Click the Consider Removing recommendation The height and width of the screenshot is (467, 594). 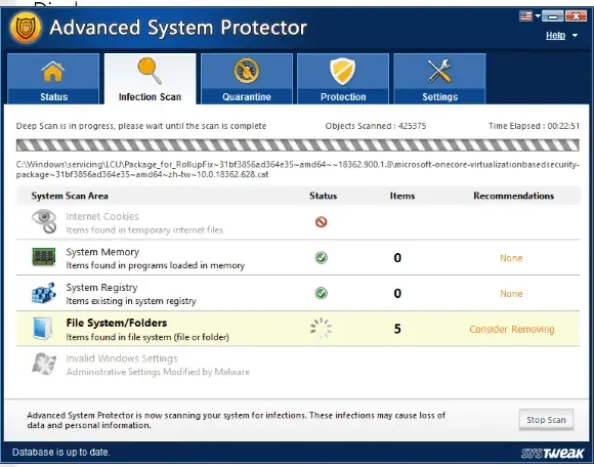(x=511, y=329)
